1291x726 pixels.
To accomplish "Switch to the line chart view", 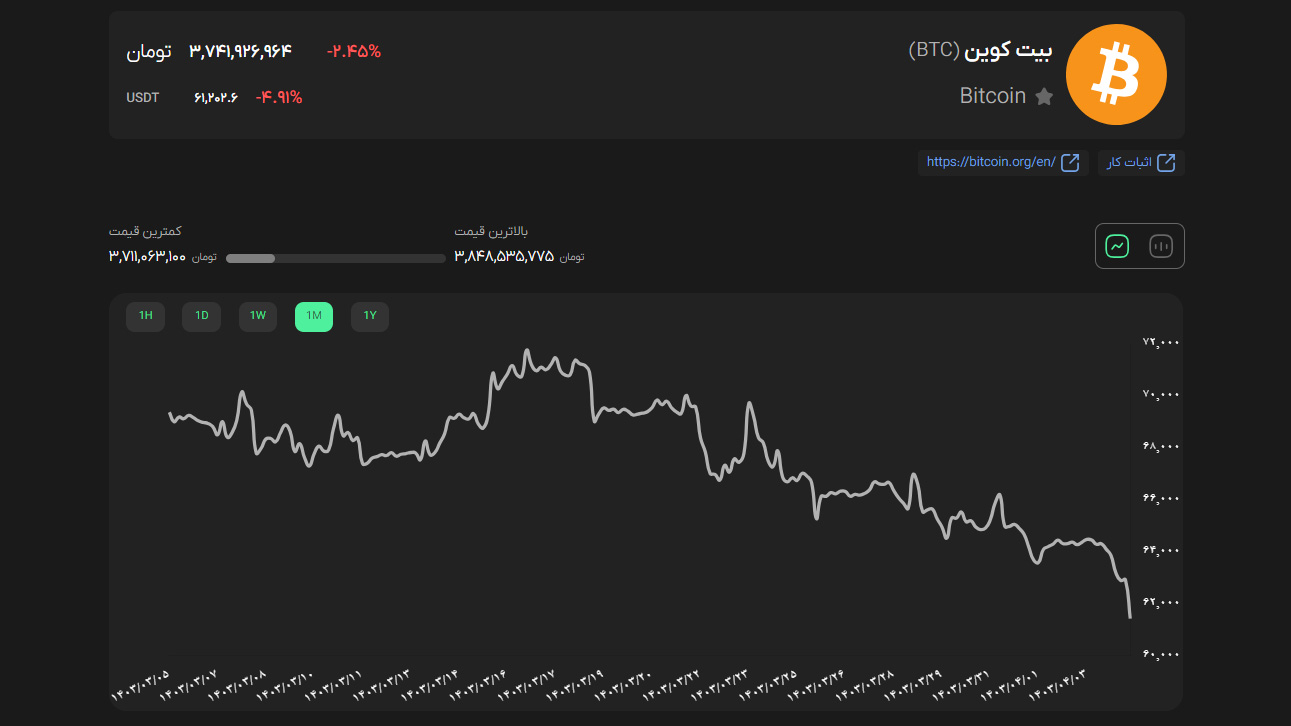I will tap(1117, 246).
